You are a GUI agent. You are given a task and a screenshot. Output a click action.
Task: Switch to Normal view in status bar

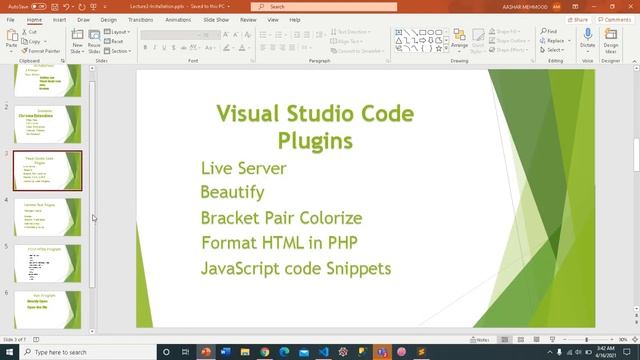[505, 340]
